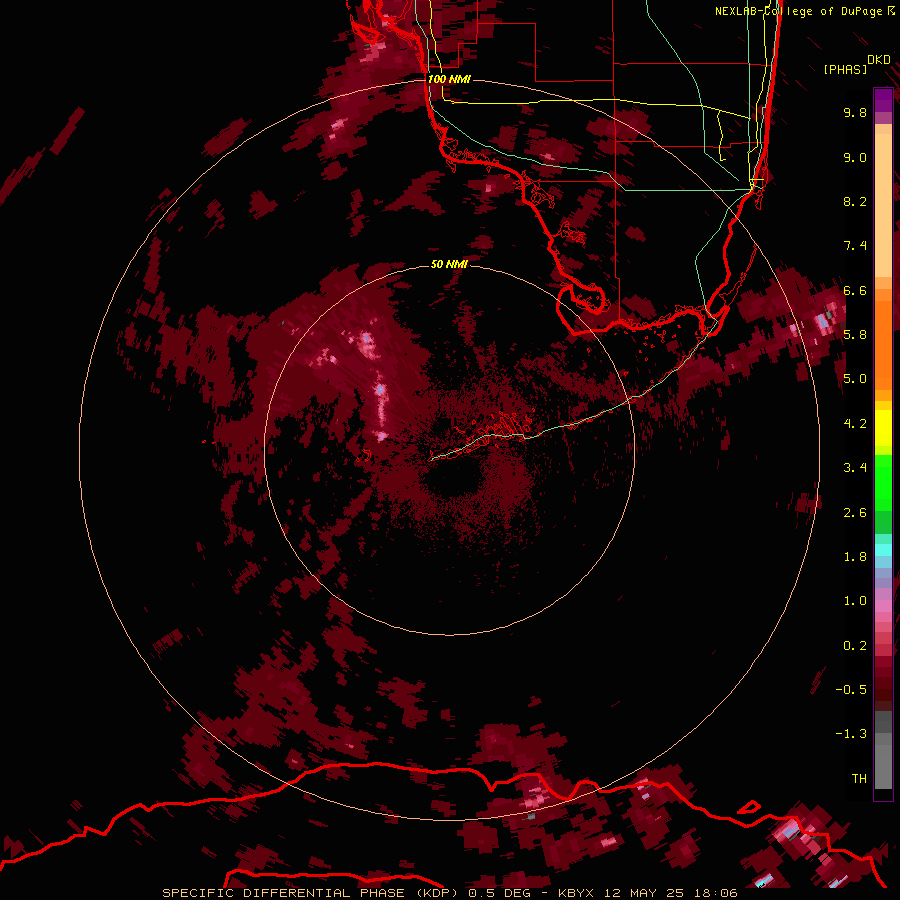Screen dimensions: 900x900
Task: Click the 1.8 value on the scale
Action: (855, 557)
